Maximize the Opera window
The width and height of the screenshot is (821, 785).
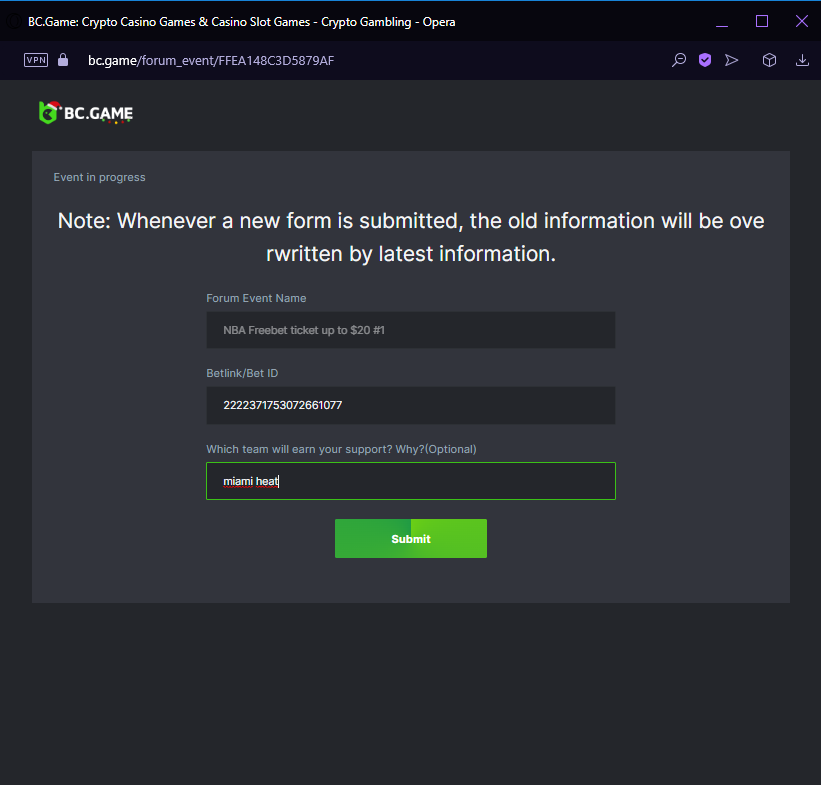click(762, 22)
